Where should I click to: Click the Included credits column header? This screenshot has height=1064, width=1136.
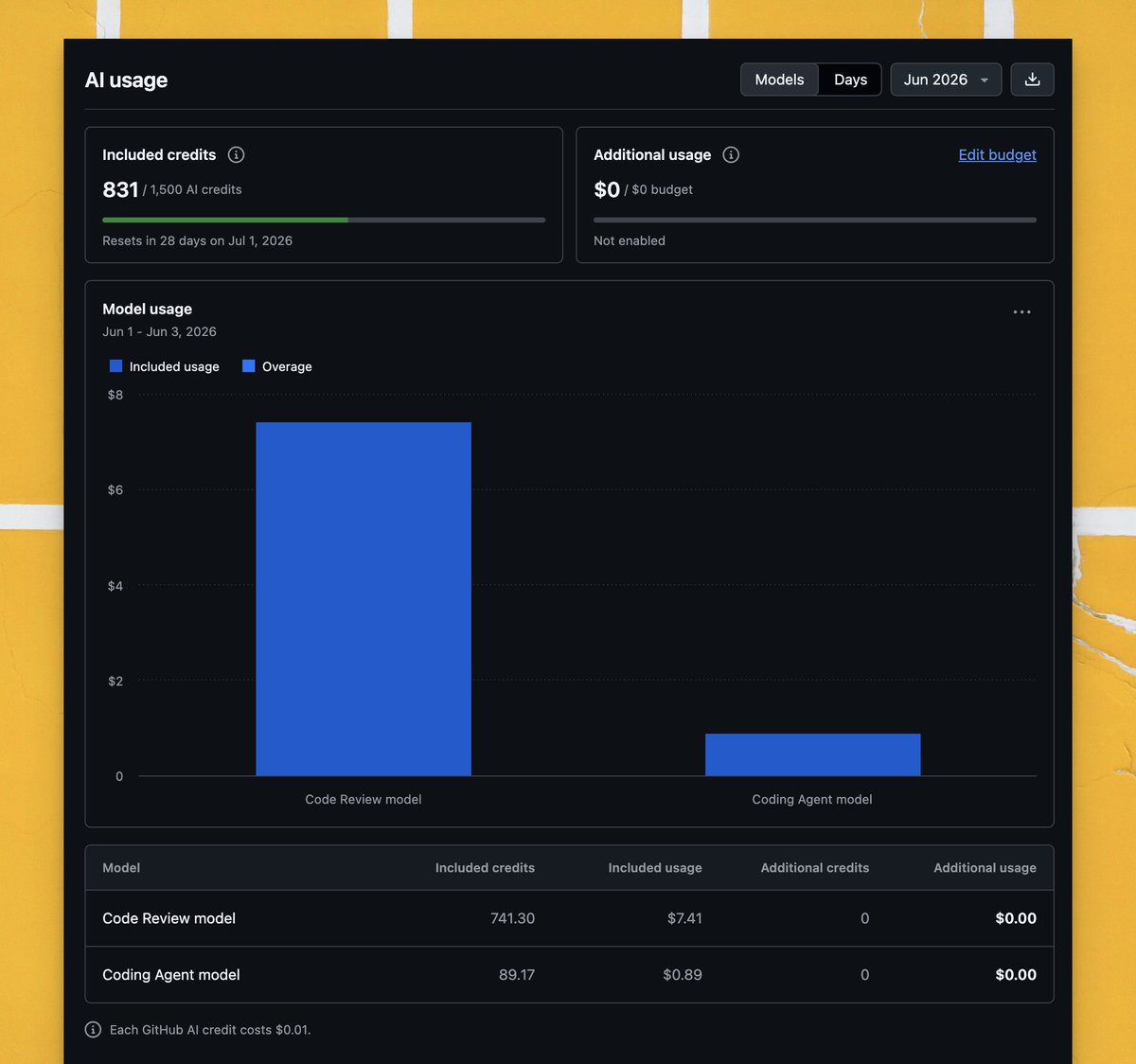(485, 867)
